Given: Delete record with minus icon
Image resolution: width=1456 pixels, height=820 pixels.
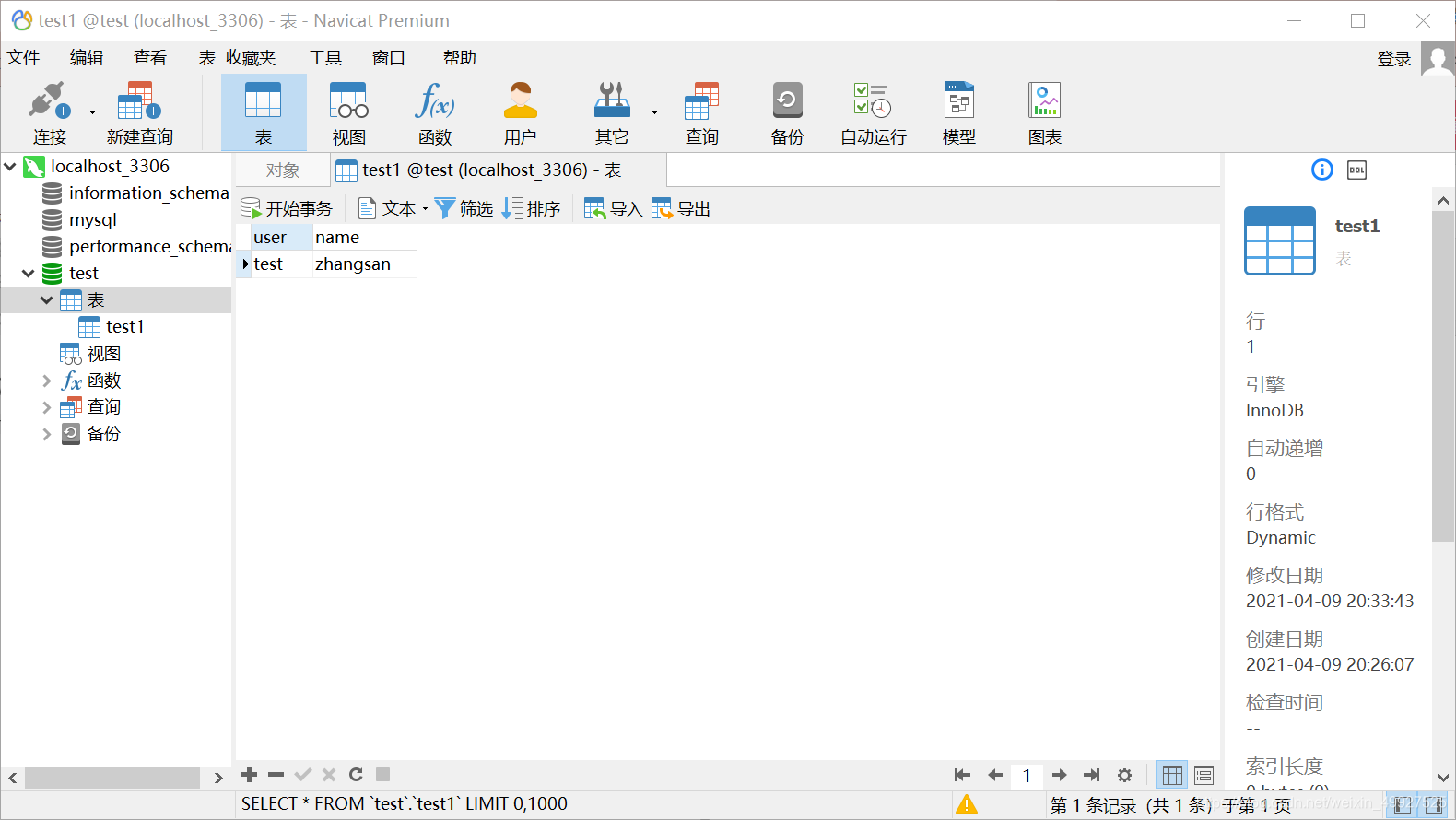Looking at the screenshot, I should click(x=276, y=775).
